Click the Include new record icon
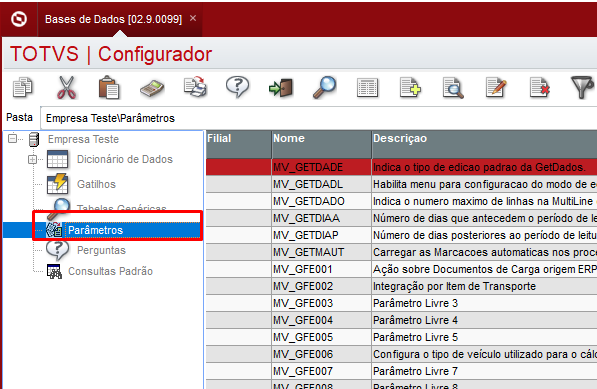This screenshot has height=389, width=597. (410, 88)
